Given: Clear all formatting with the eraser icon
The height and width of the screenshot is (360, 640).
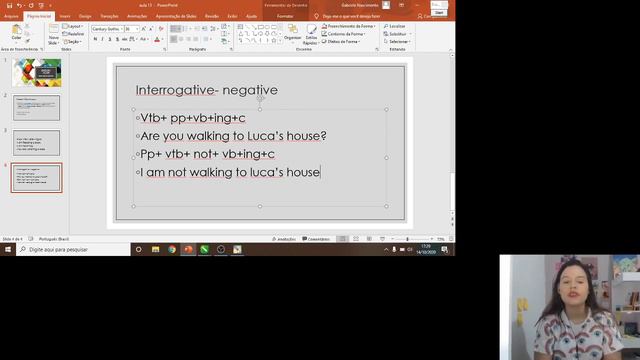Looking at the screenshot, I should point(161,29).
